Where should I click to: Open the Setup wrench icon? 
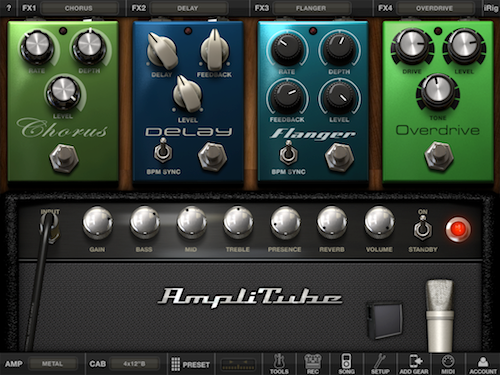380,364
